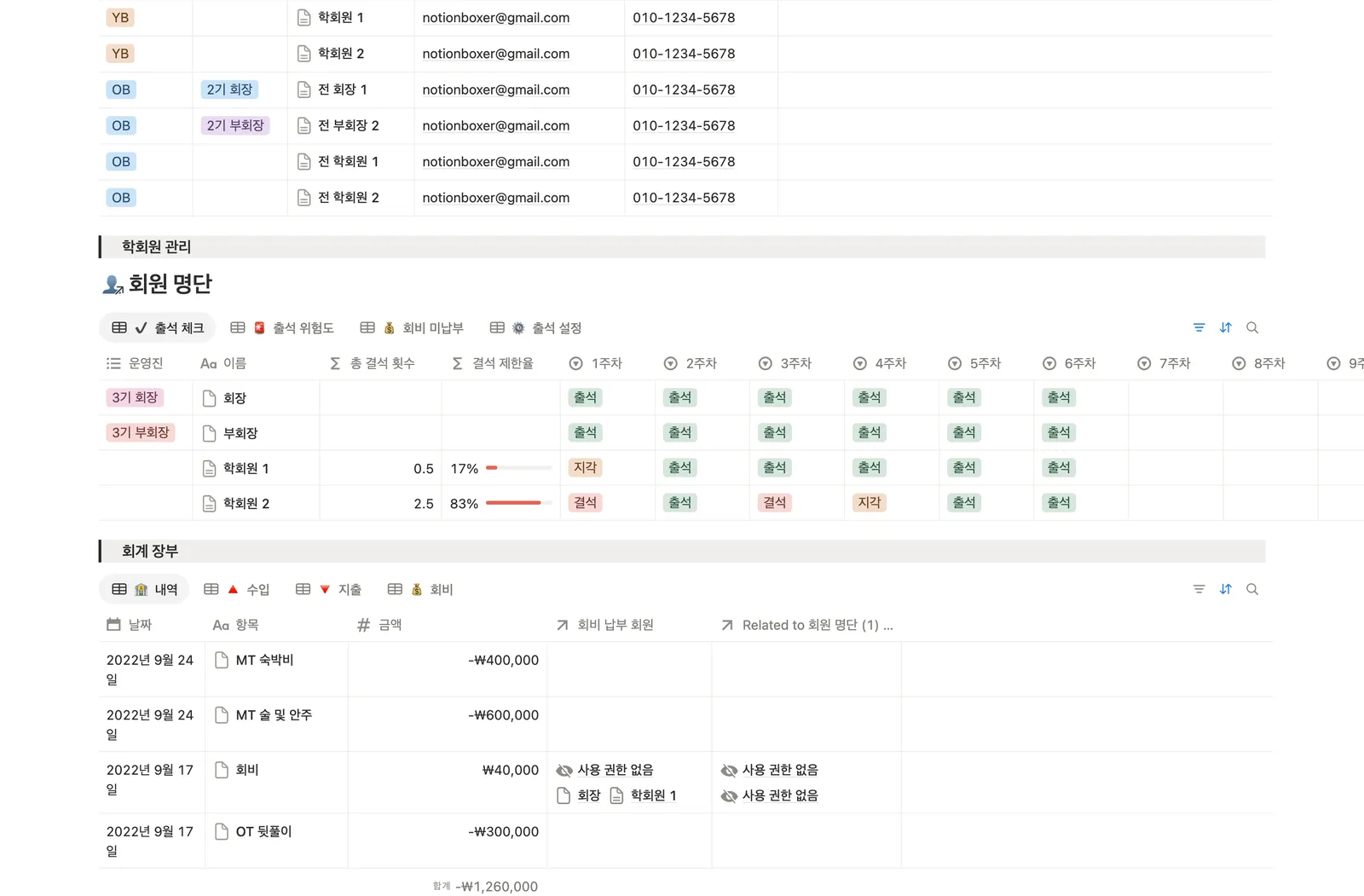Open search in 회계 장부 database
The image size is (1364, 896).
coord(1252,589)
